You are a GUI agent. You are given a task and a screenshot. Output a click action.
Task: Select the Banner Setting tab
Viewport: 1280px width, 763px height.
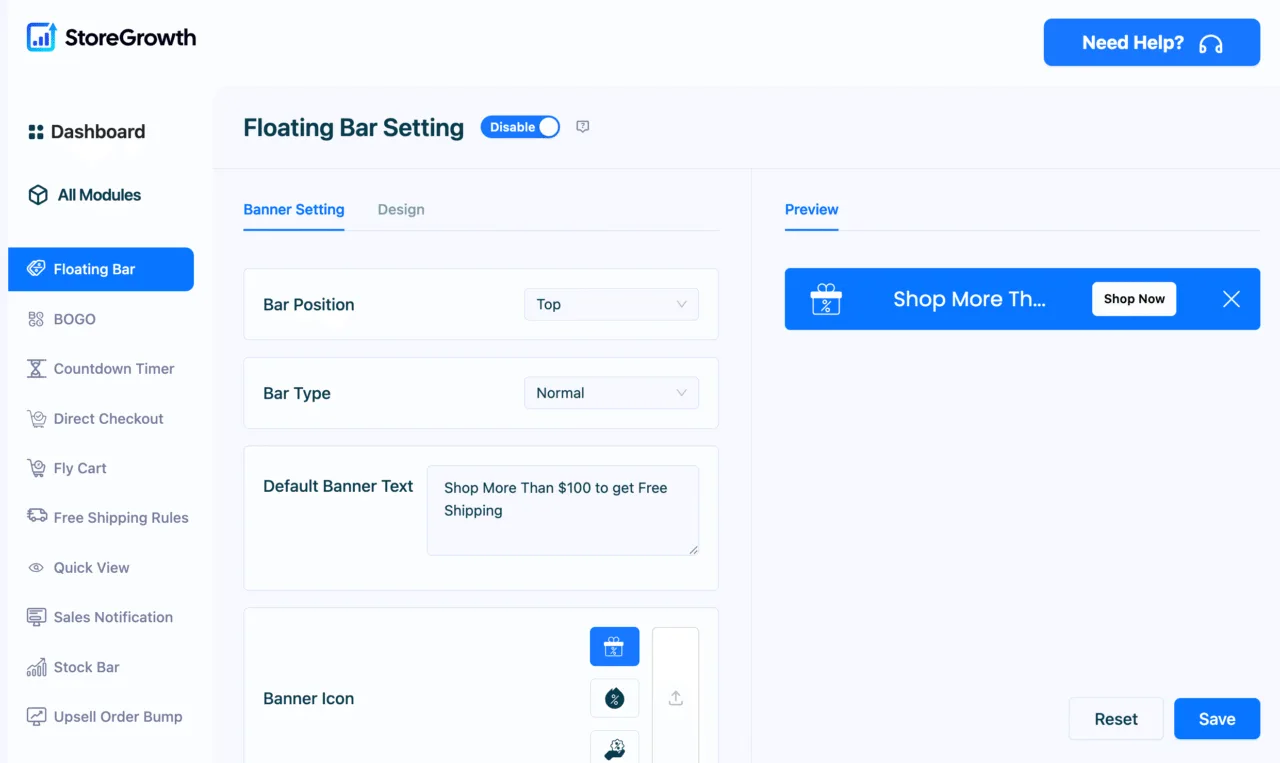click(x=294, y=209)
